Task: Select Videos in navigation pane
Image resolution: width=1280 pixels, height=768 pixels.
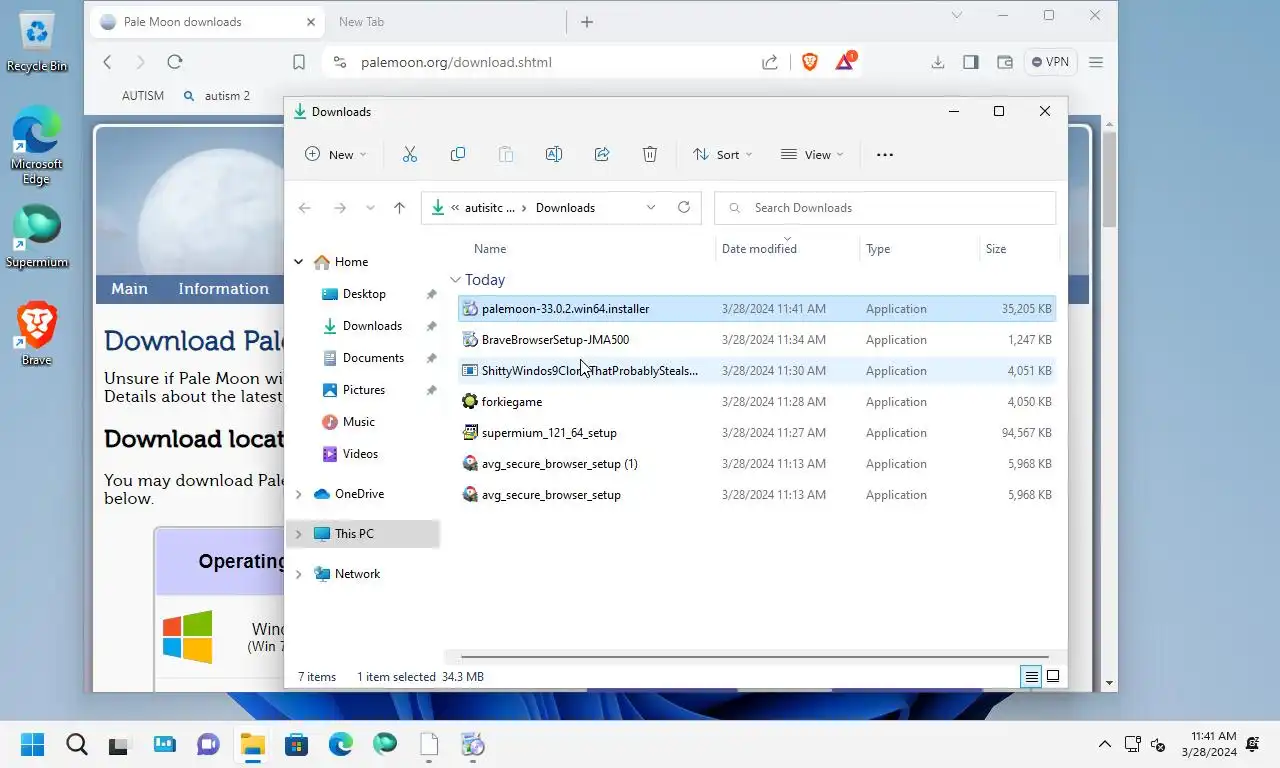Action: point(360,454)
